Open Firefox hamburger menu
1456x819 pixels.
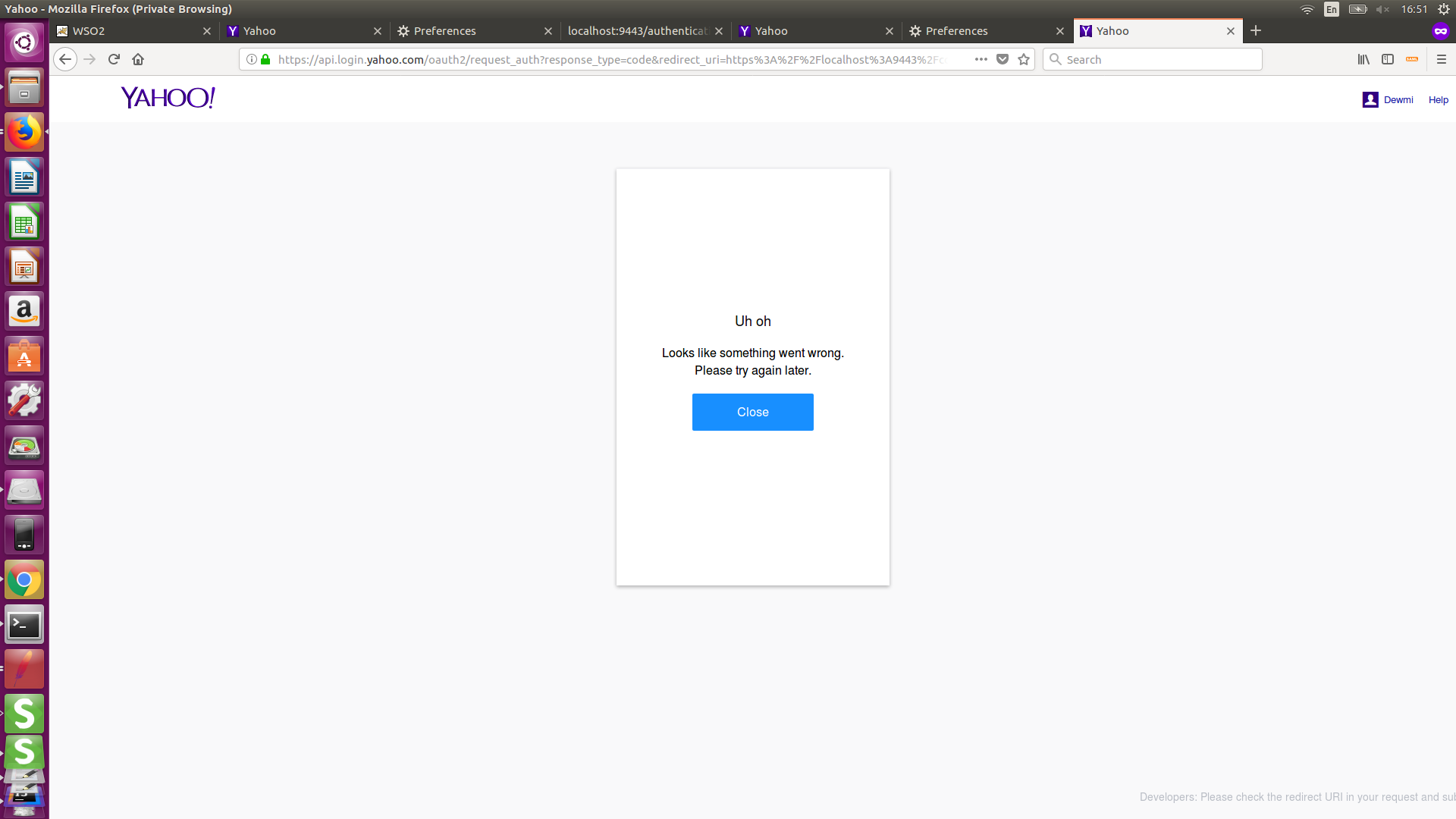(x=1442, y=59)
